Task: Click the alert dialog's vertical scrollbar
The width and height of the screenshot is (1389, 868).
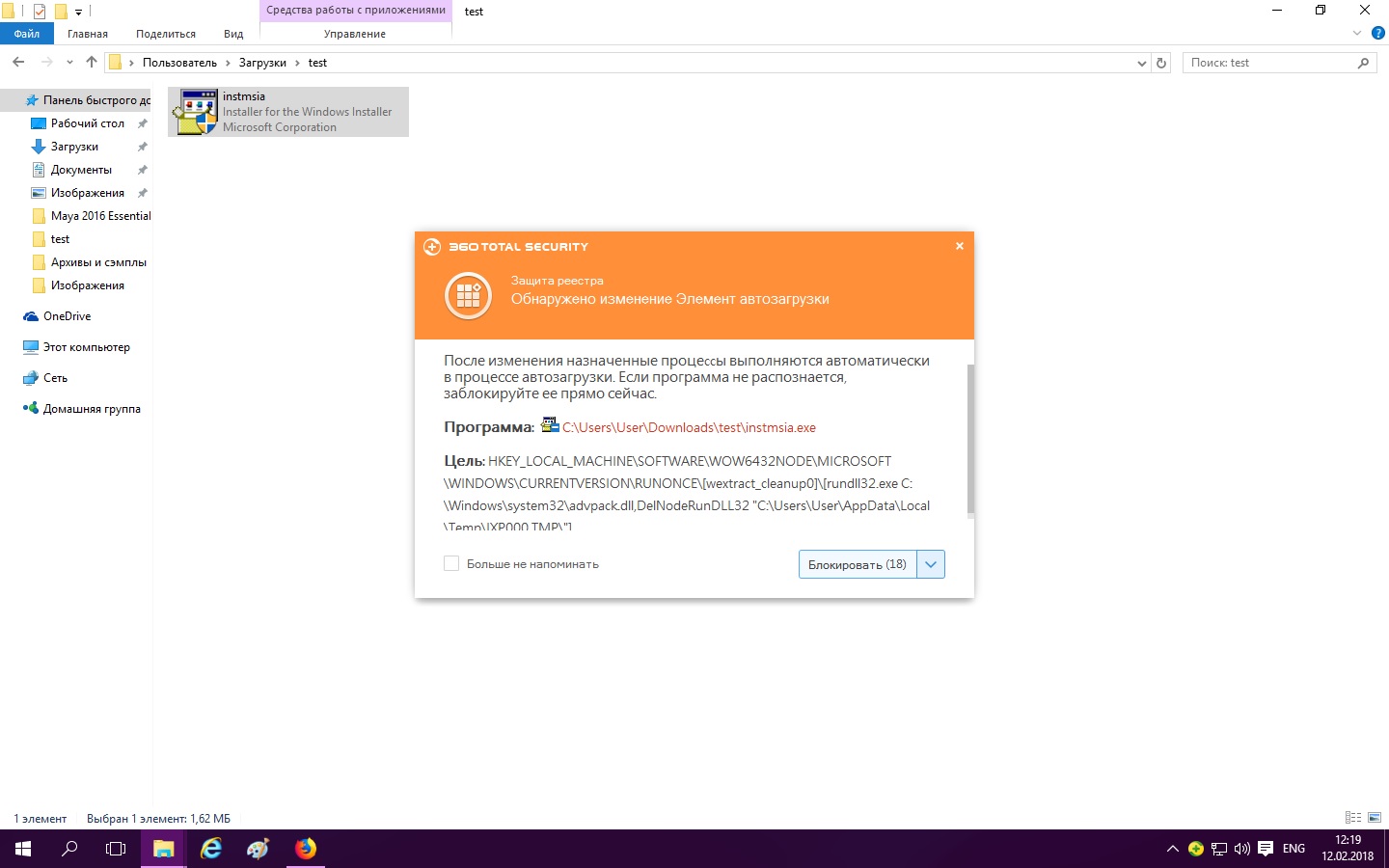Action: pos(970,440)
